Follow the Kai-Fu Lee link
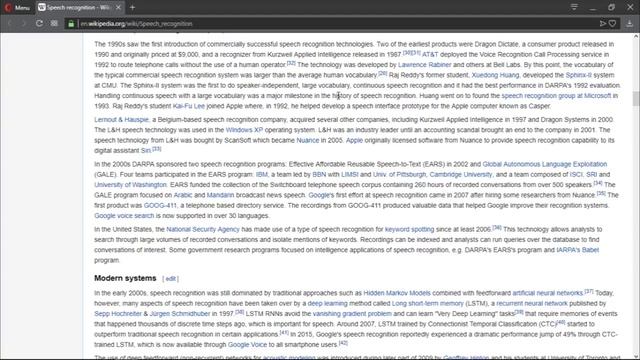The width and height of the screenshot is (640, 360). point(189,106)
